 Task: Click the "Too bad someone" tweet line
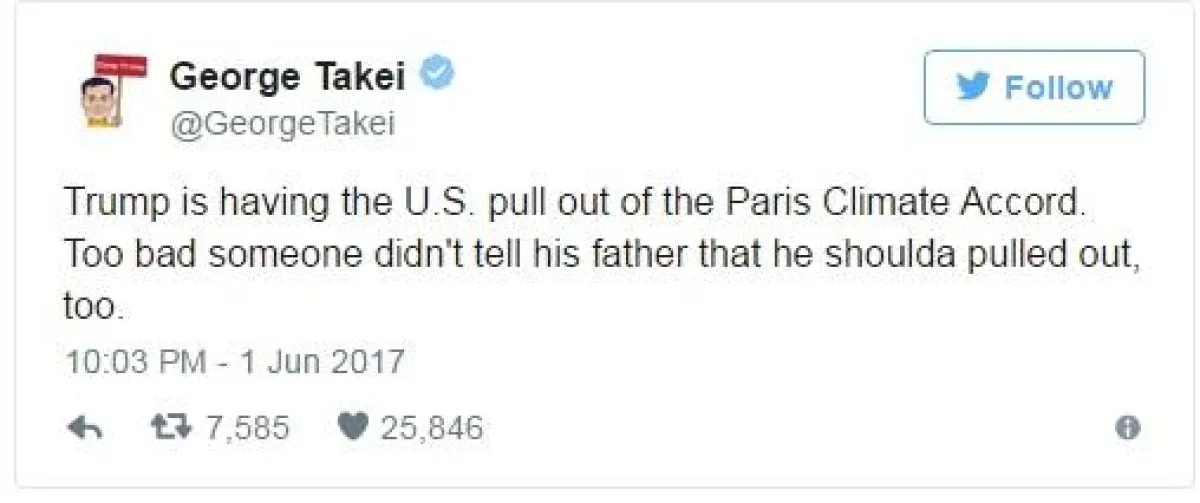[601, 255]
